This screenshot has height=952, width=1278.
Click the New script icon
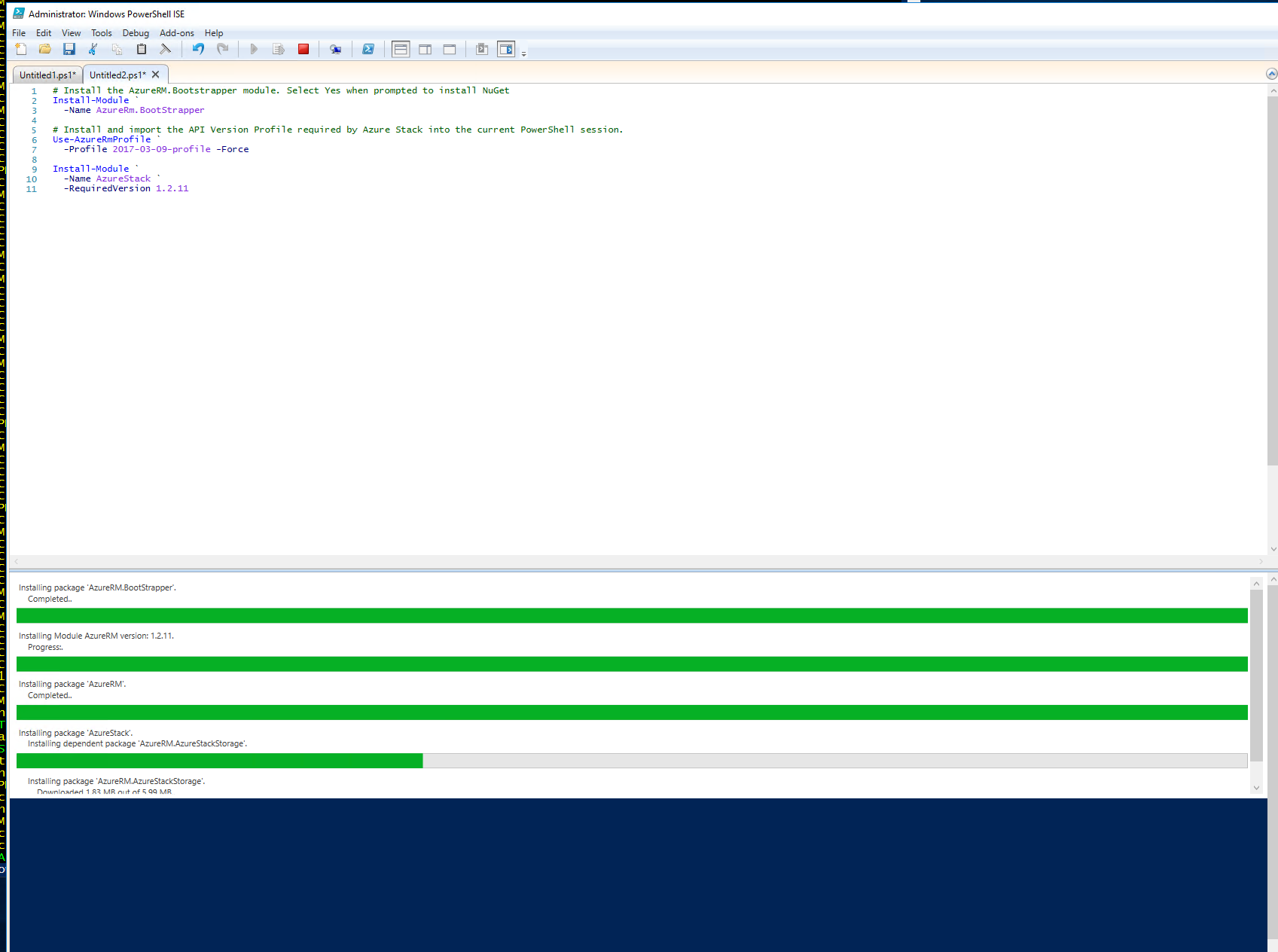(x=21, y=49)
